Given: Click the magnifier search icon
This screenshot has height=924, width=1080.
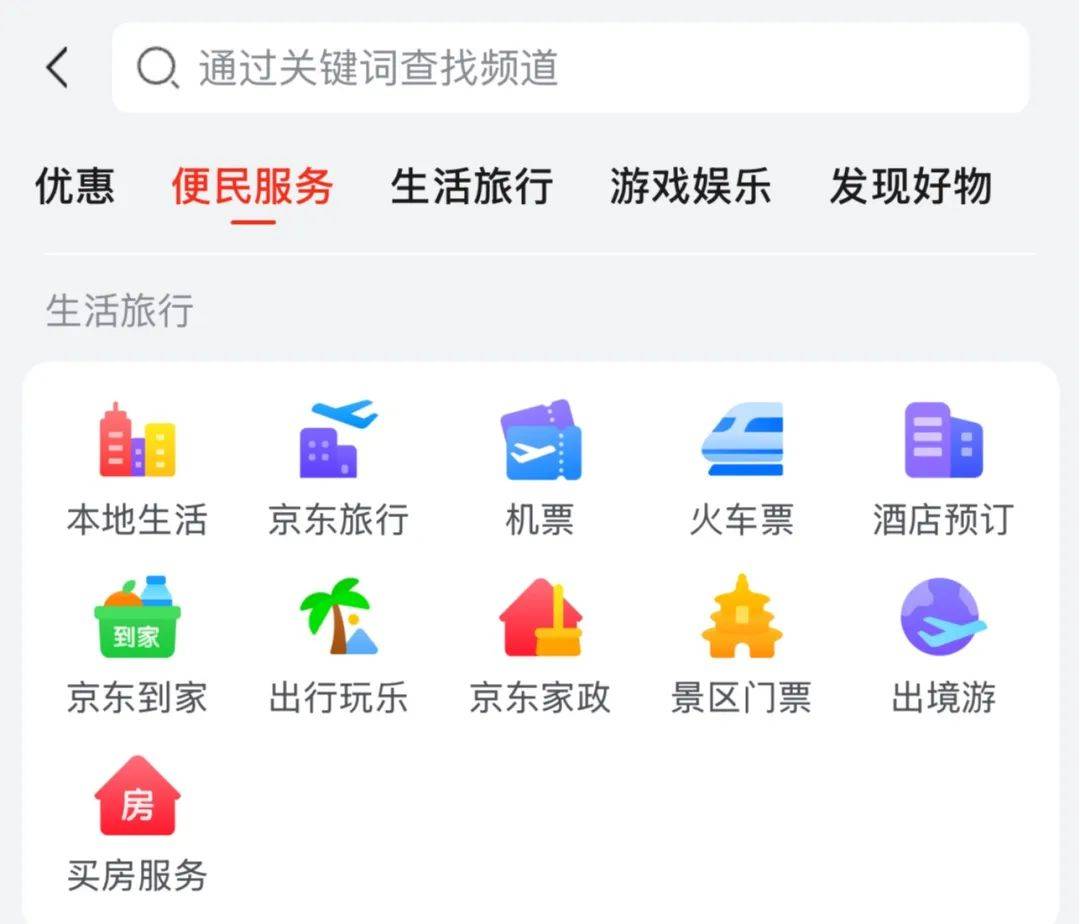Looking at the screenshot, I should pos(158,67).
